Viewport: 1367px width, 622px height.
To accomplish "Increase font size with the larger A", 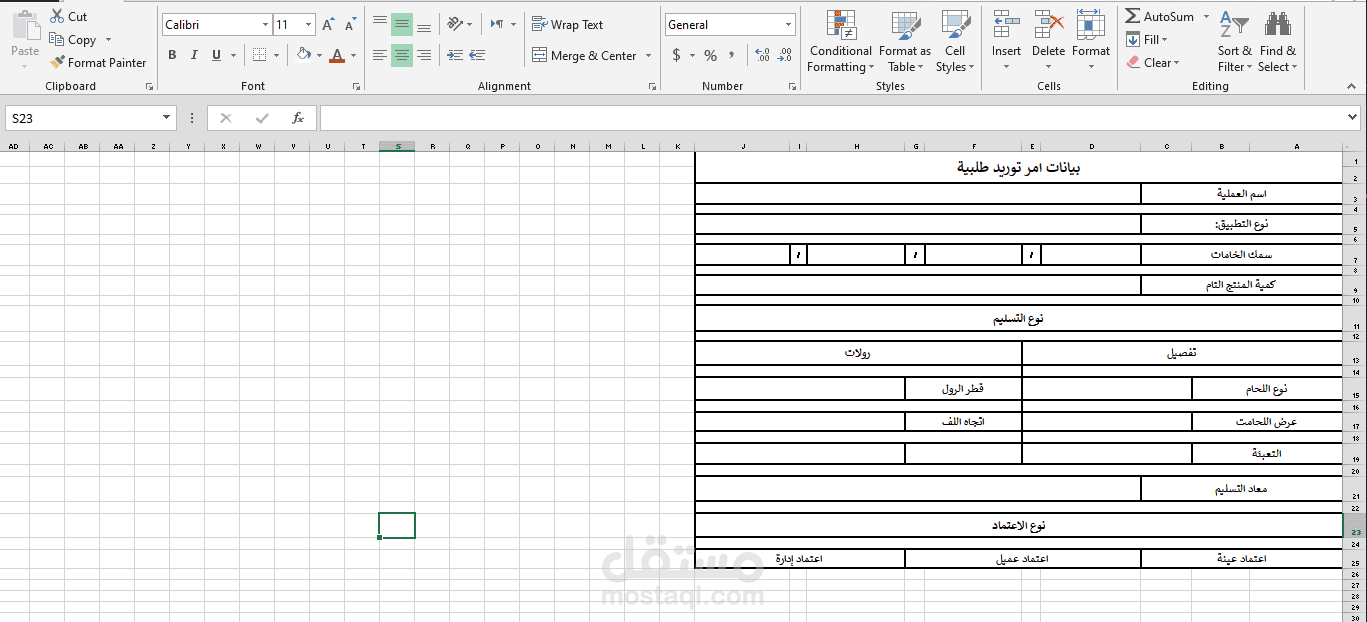I will (x=328, y=25).
